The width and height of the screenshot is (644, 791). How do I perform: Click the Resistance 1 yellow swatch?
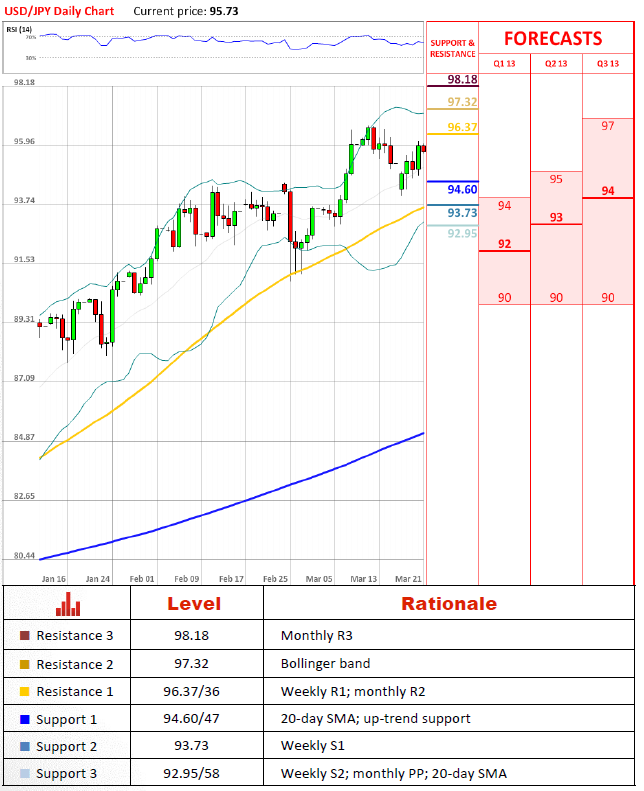[x=25, y=691]
